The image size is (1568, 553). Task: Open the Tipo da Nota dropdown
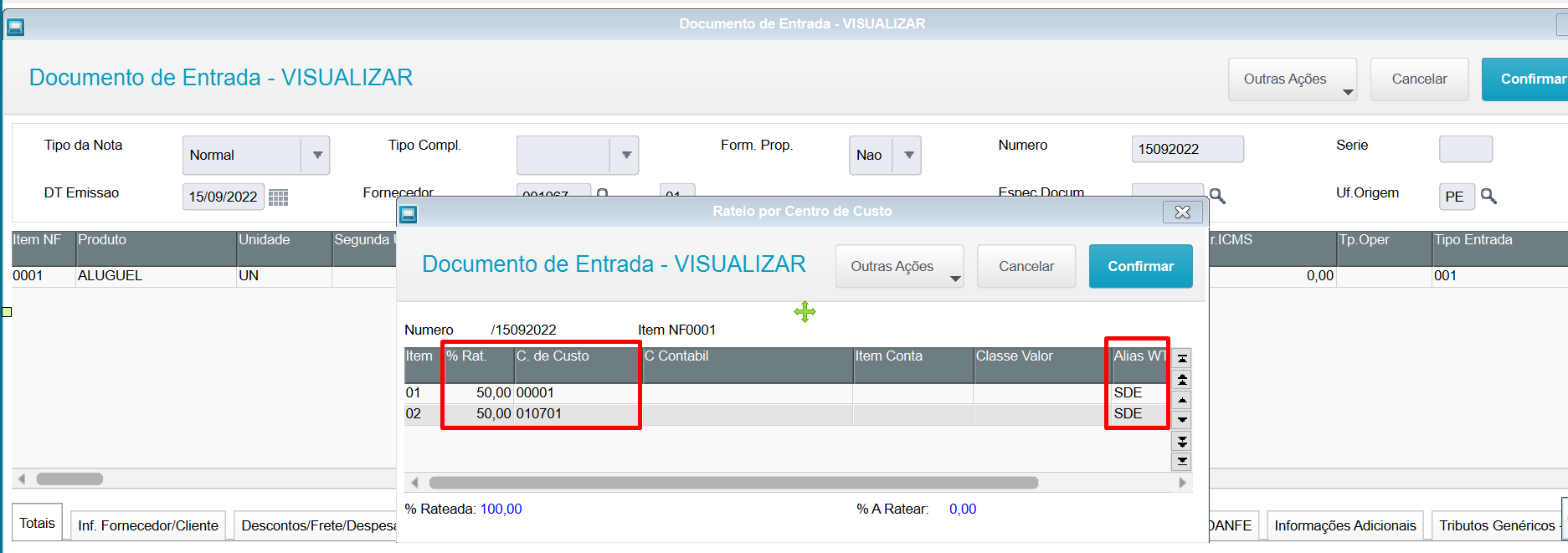tap(317, 155)
